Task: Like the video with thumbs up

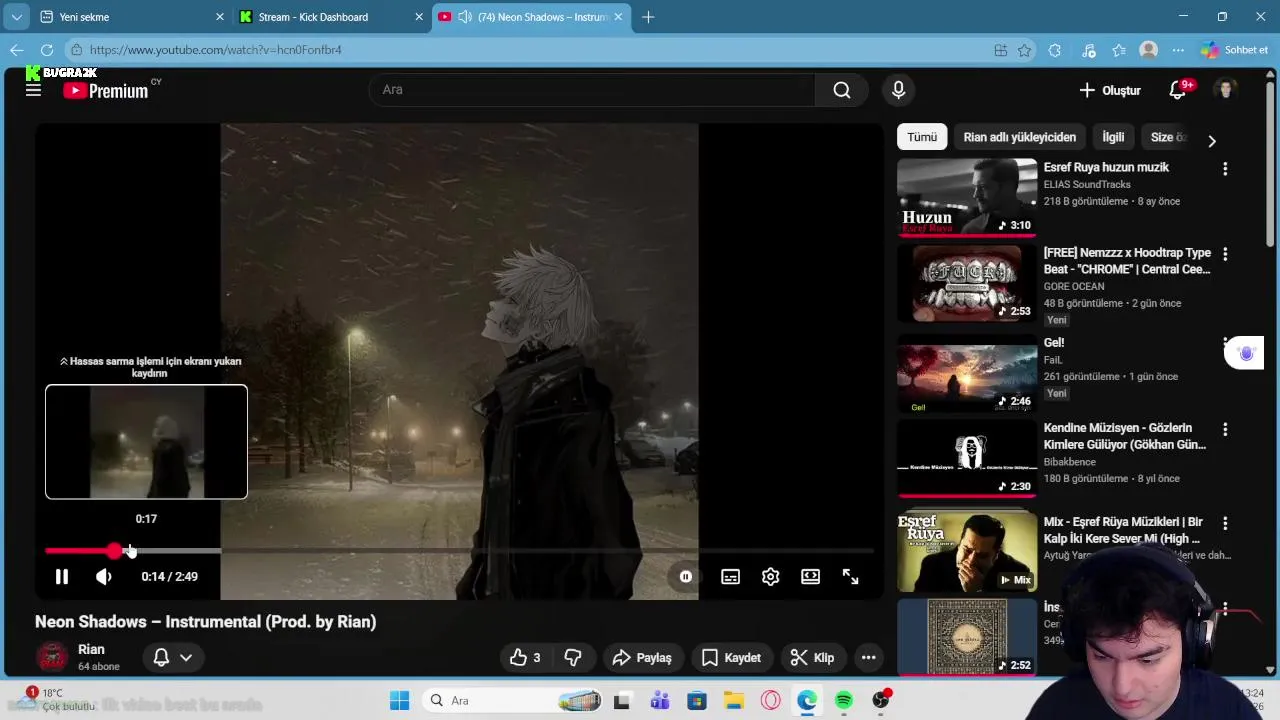Action: [526, 658]
